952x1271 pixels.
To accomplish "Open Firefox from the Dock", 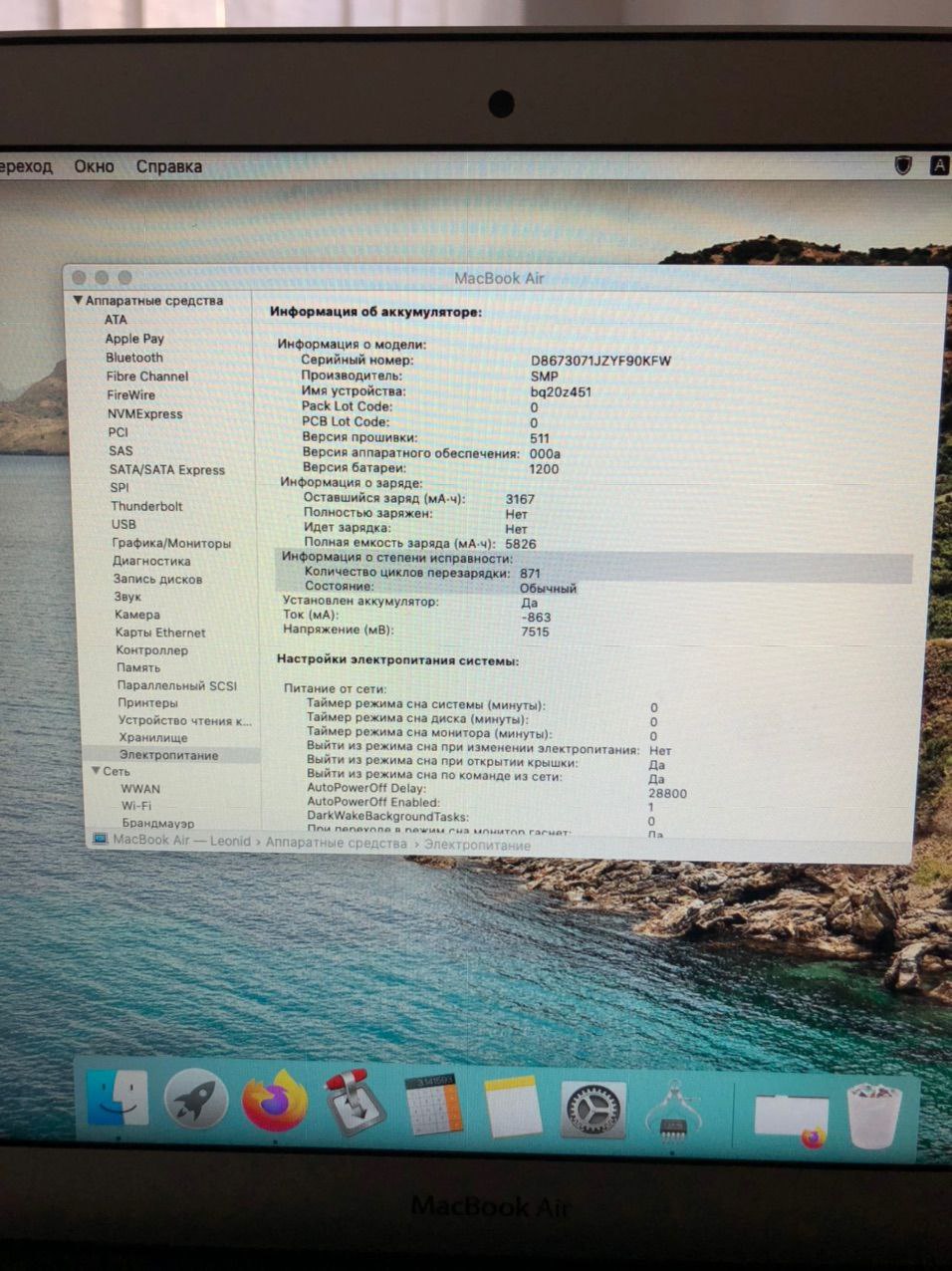I will tap(274, 1102).
